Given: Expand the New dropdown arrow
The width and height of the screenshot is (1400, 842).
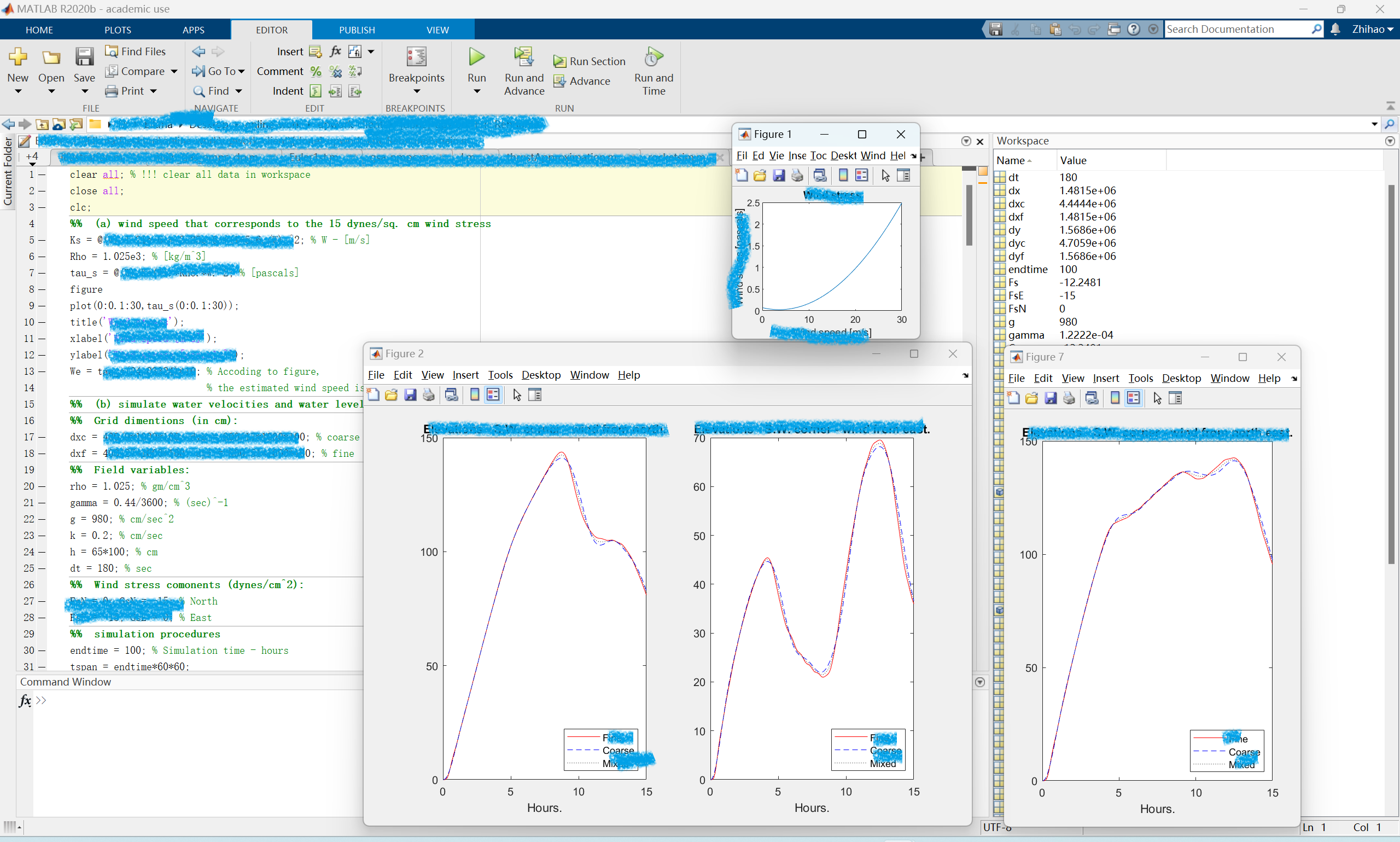Looking at the screenshot, I should click(x=17, y=91).
